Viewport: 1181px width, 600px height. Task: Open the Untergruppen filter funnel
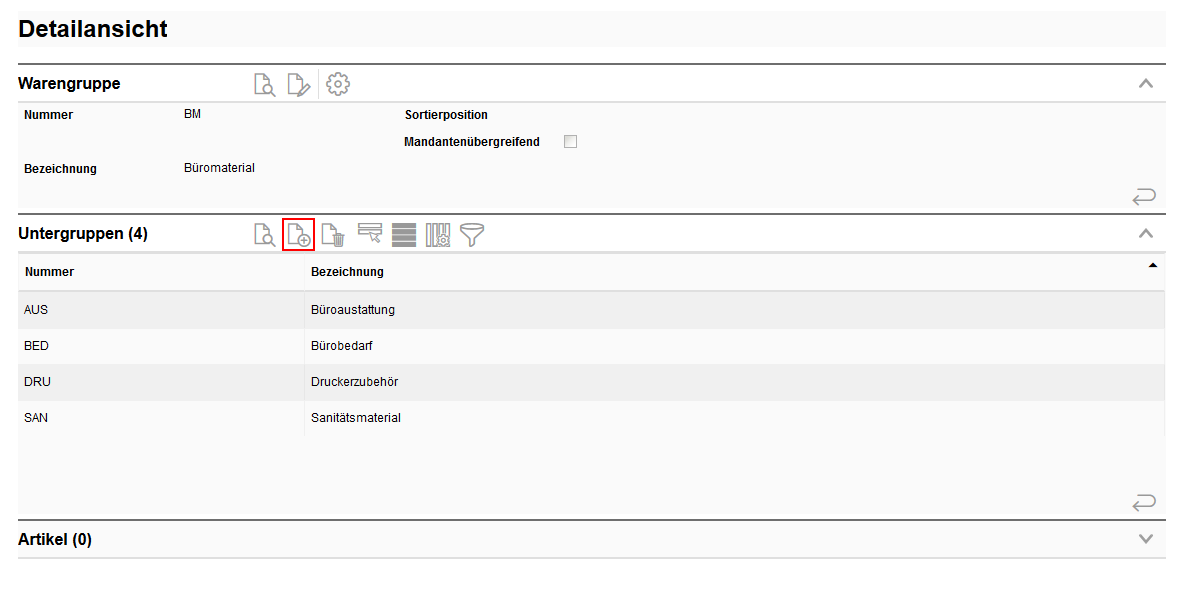click(x=471, y=235)
